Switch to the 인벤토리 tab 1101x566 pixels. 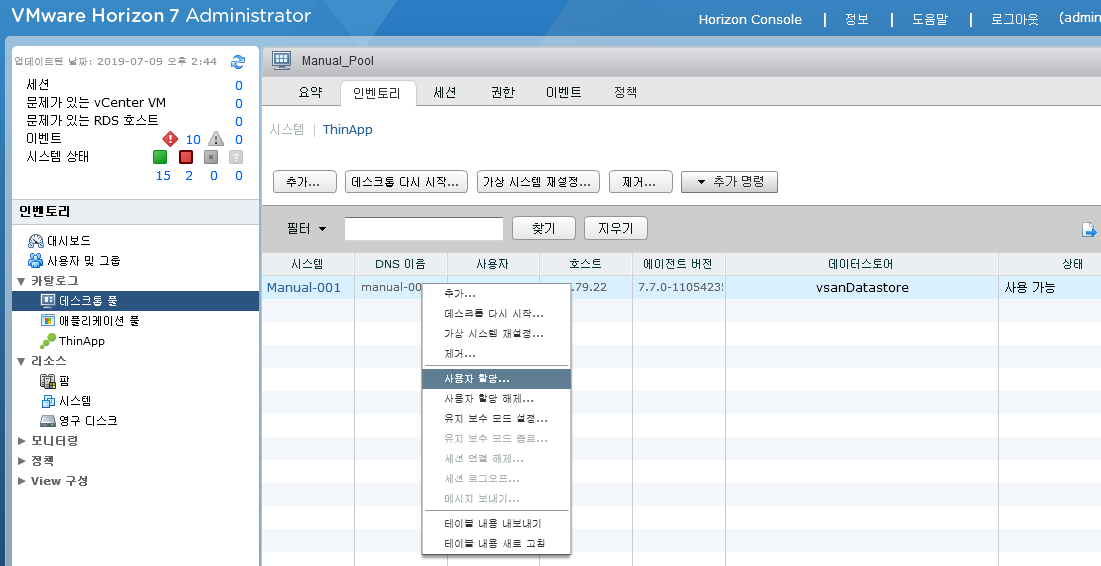coord(377,93)
